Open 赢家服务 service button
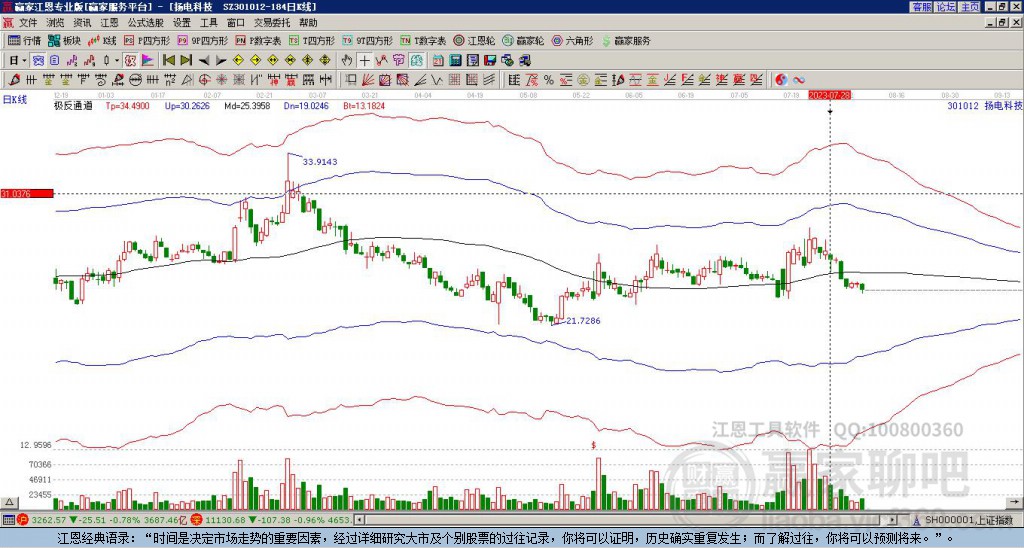The width and height of the screenshot is (1024, 548). [x=626, y=40]
